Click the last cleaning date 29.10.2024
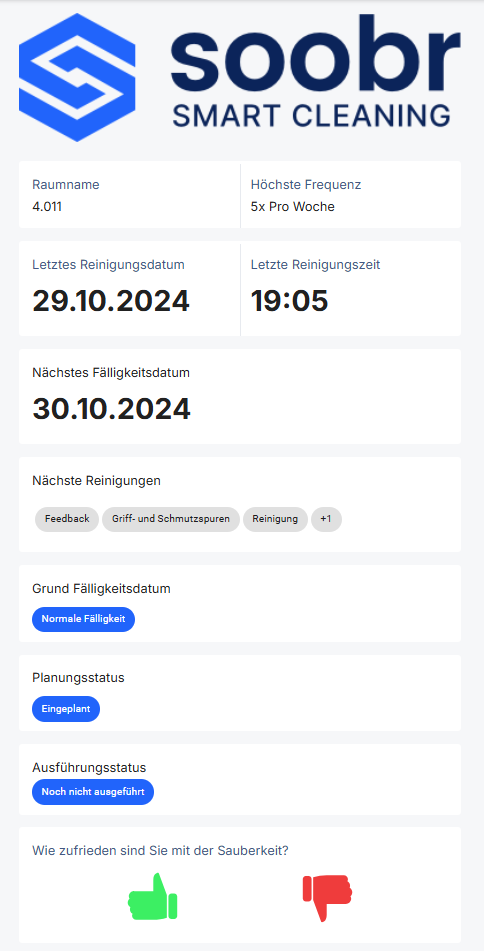The width and height of the screenshot is (484, 951). tap(110, 301)
